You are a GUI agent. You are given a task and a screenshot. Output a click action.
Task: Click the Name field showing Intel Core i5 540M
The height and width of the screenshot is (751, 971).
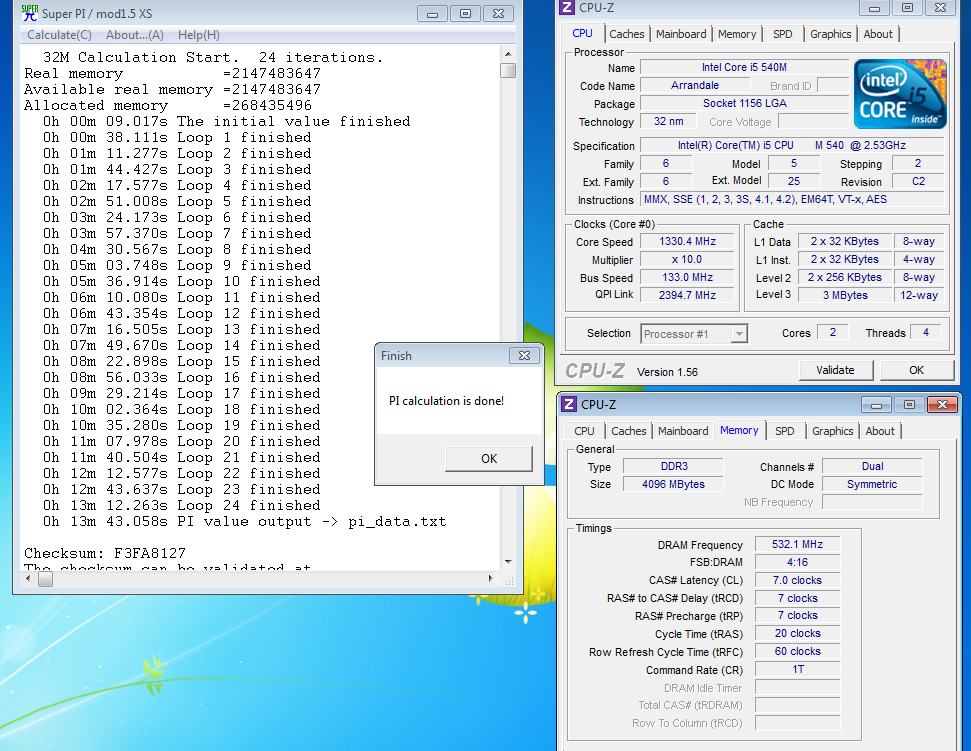tap(744, 67)
